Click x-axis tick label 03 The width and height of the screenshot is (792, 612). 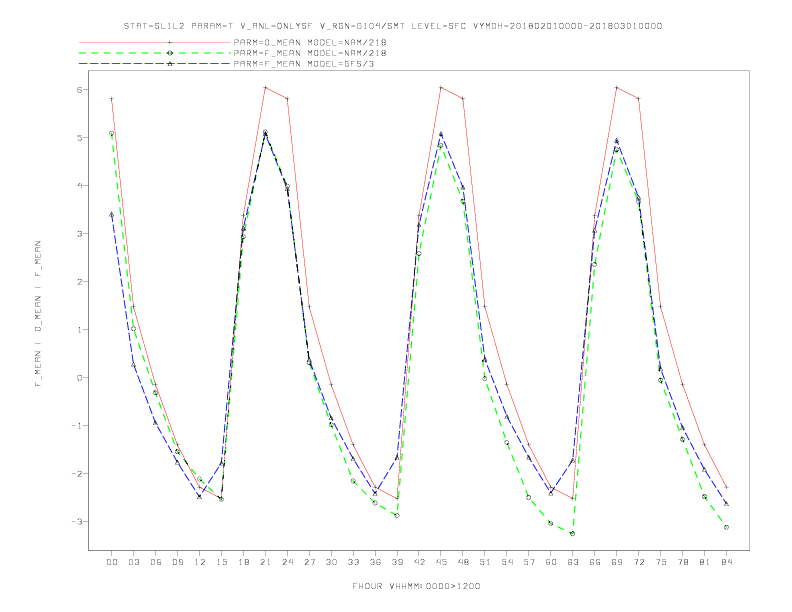tap(133, 562)
